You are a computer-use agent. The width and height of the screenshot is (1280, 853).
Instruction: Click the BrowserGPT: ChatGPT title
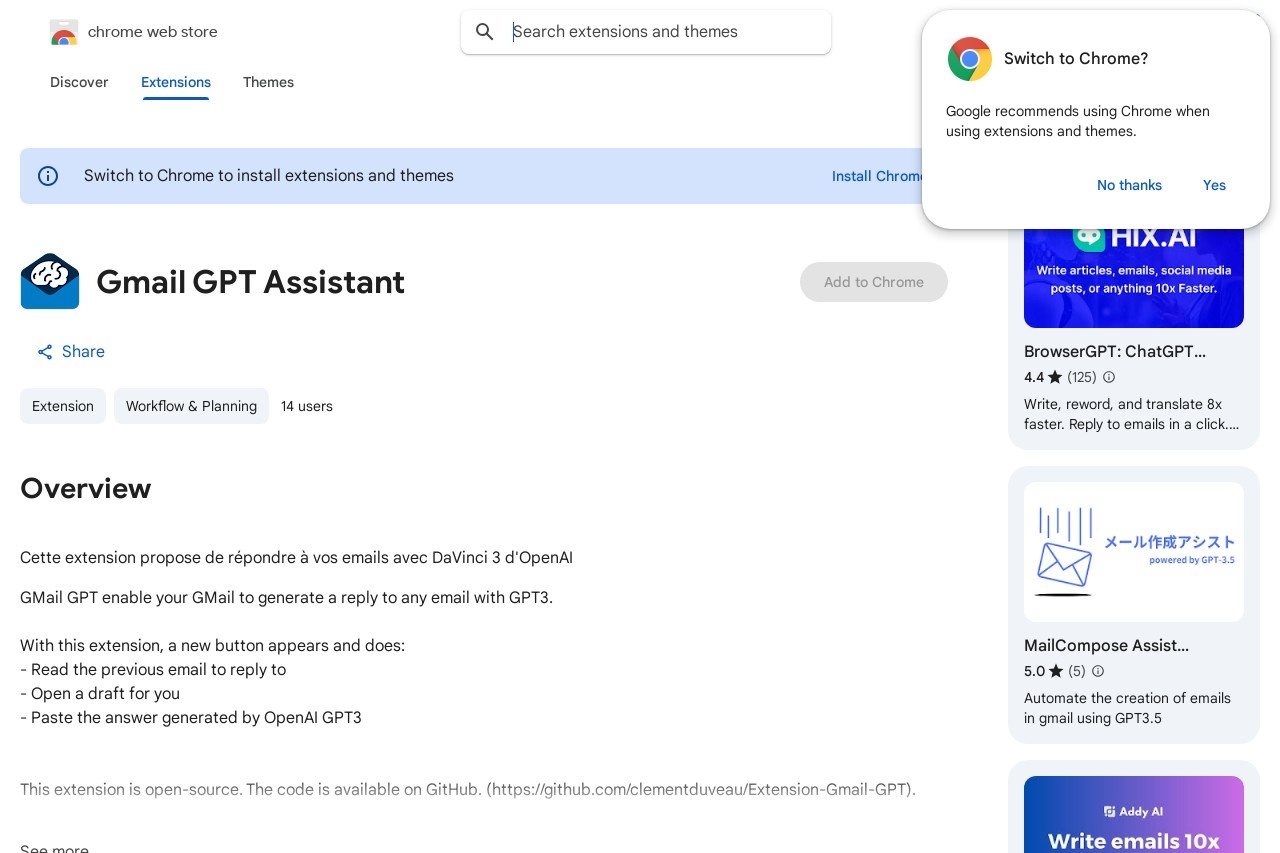(1115, 352)
